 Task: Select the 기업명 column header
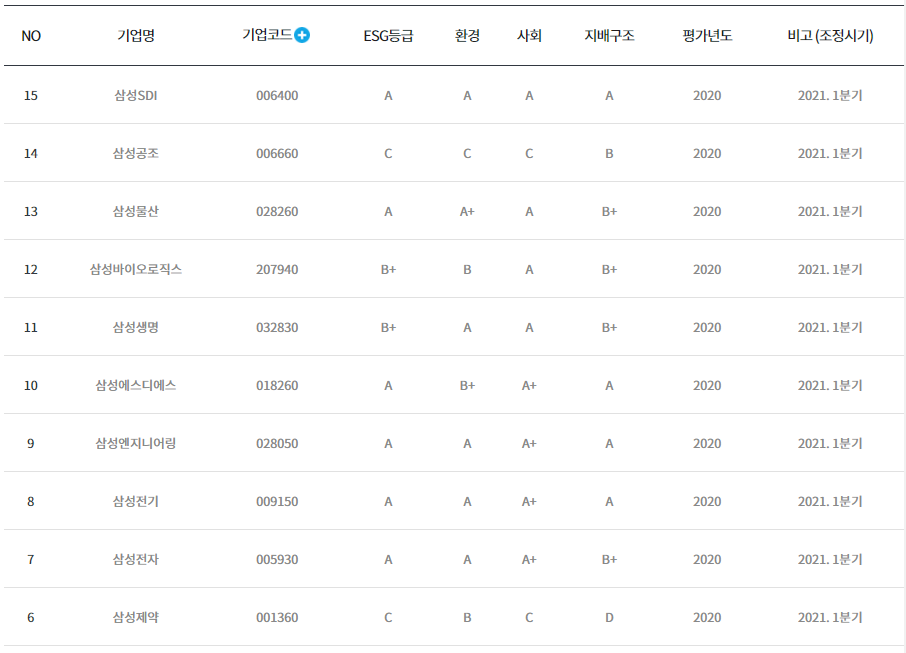pyautogui.click(x=136, y=36)
